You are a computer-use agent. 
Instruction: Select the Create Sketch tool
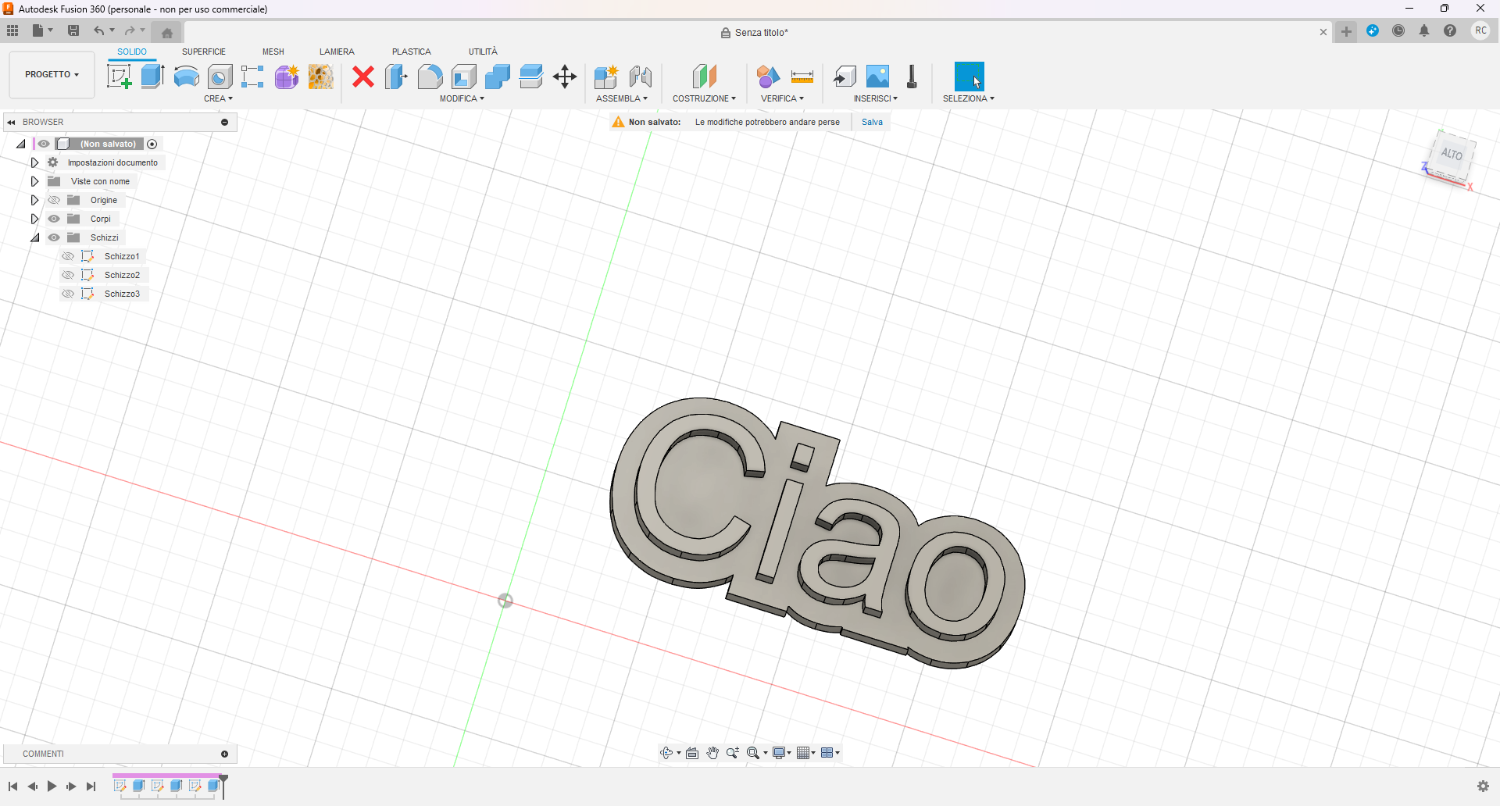coord(119,77)
